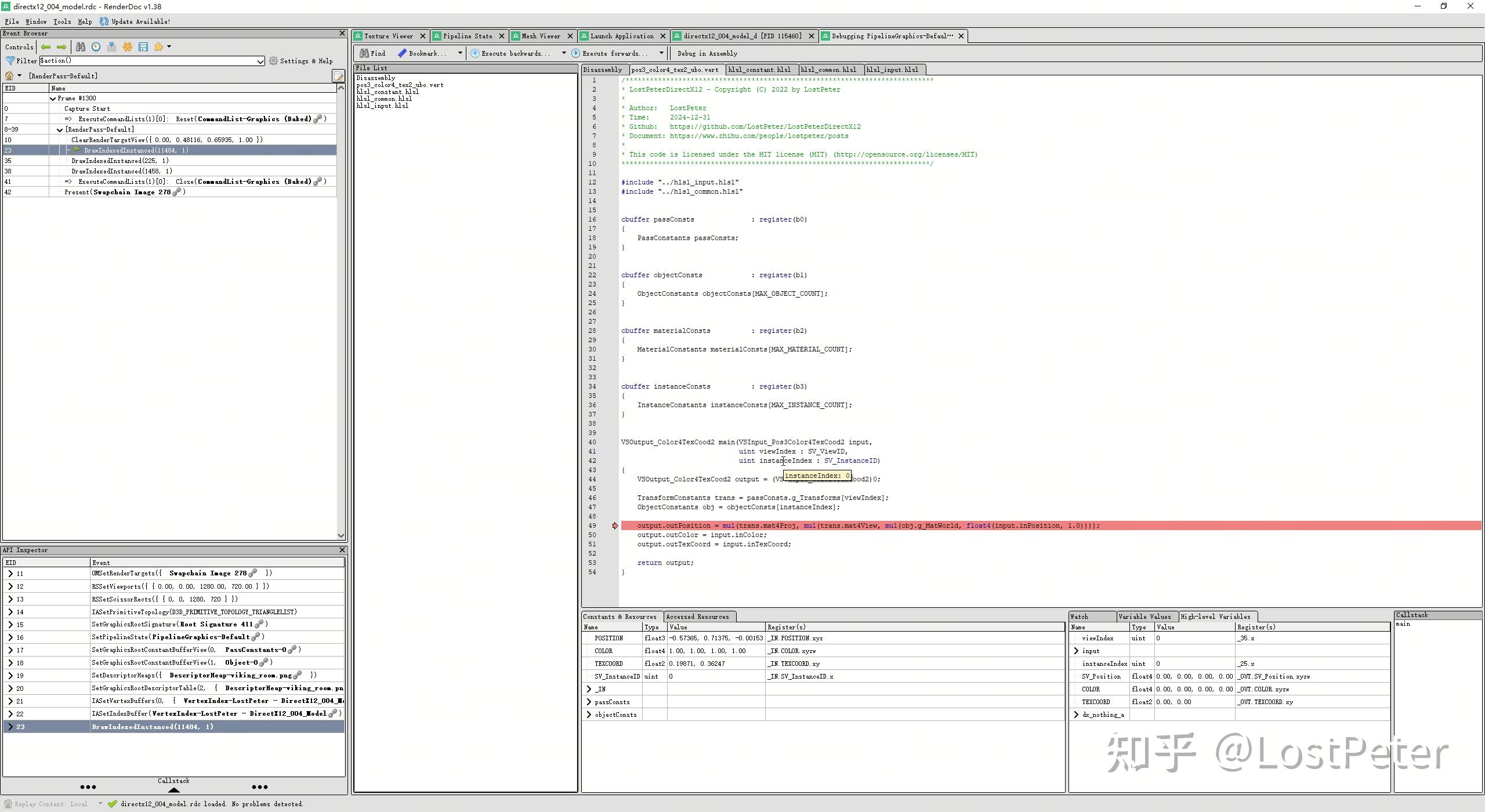Open find with the binoculars icon
Image resolution: width=1485 pixels, height=812 pixels.
point(81,47)
